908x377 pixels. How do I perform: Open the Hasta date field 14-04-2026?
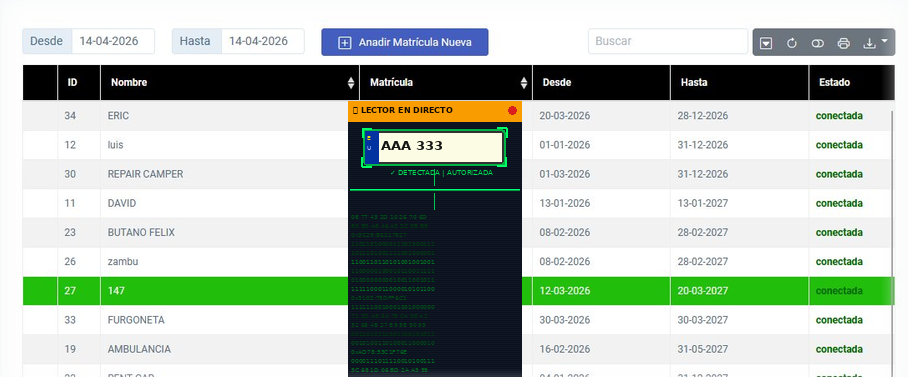click(262, 41)
